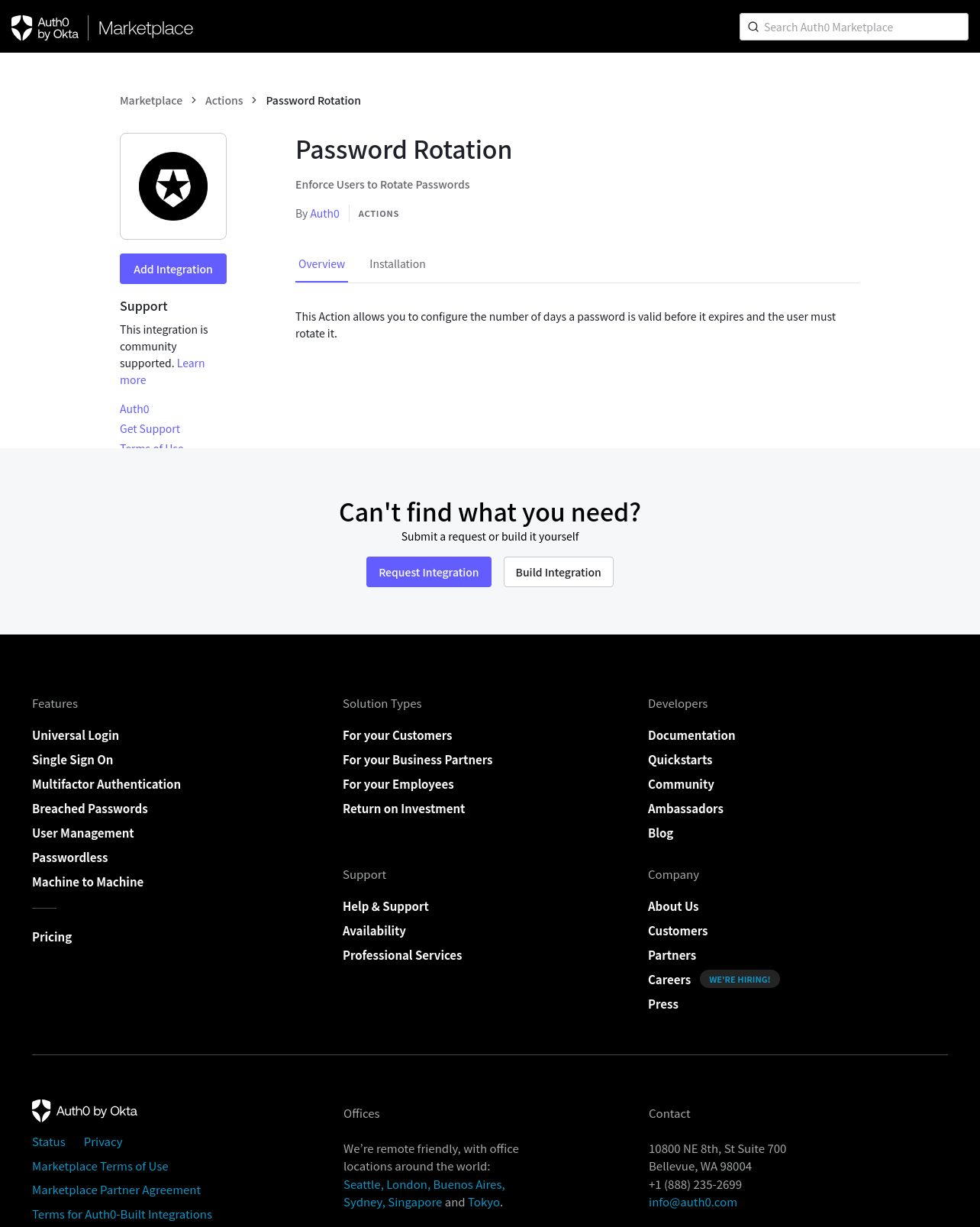Click the search magnifier icon
The image size is (980, 1227).
[753, 27]
